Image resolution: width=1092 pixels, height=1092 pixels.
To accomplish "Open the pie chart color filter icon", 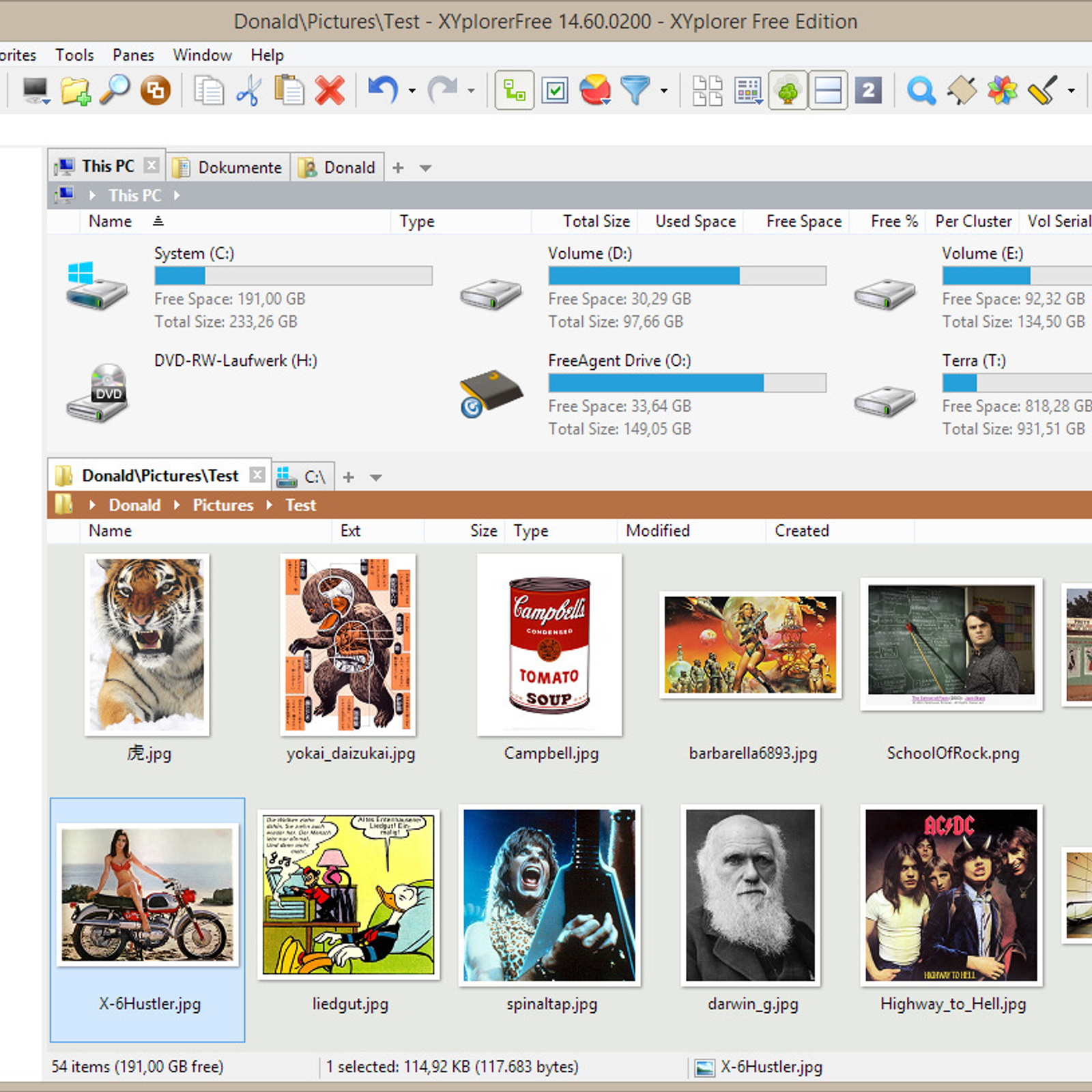I will [595, 90].
